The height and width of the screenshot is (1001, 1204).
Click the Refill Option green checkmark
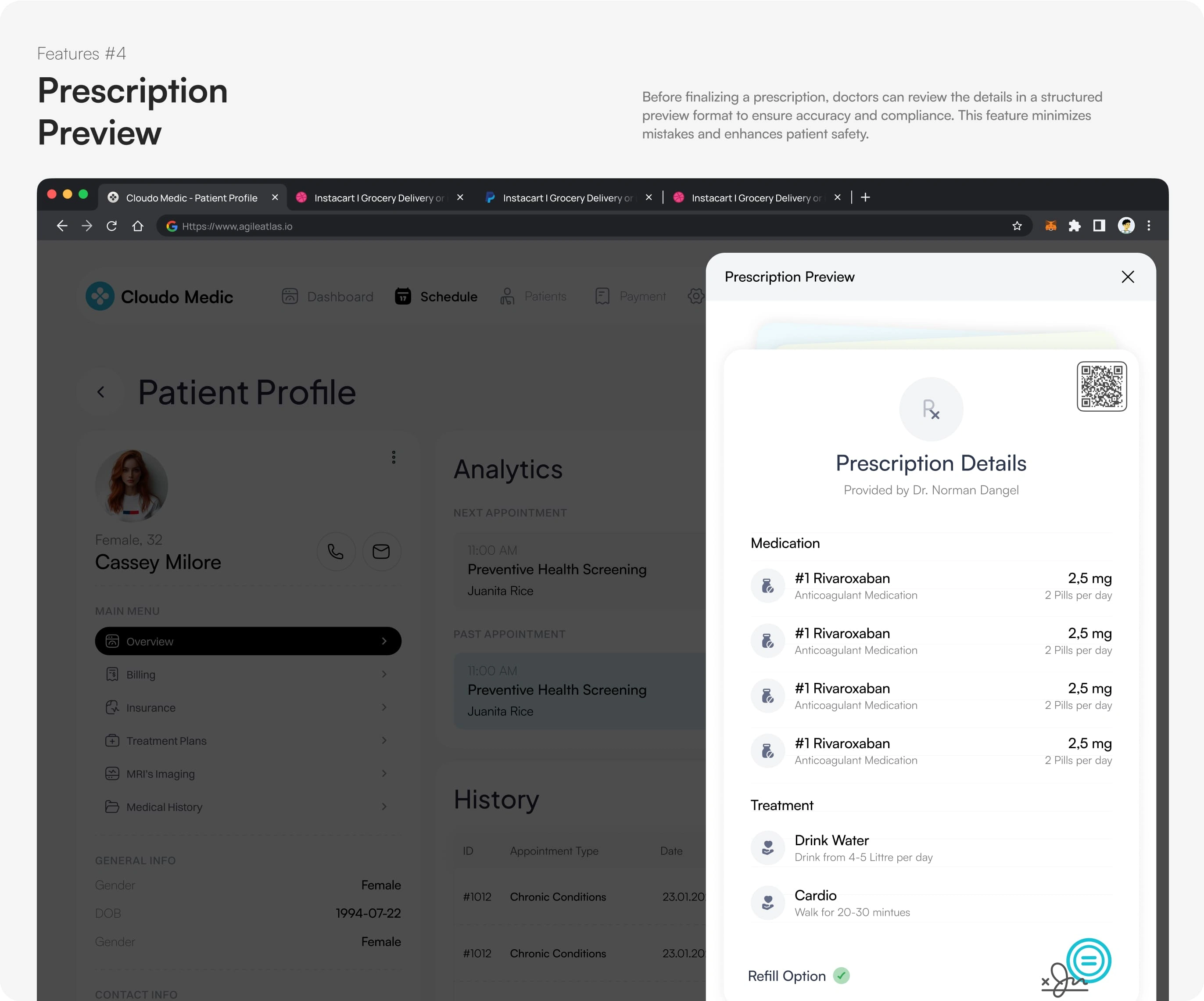[841, 976]
